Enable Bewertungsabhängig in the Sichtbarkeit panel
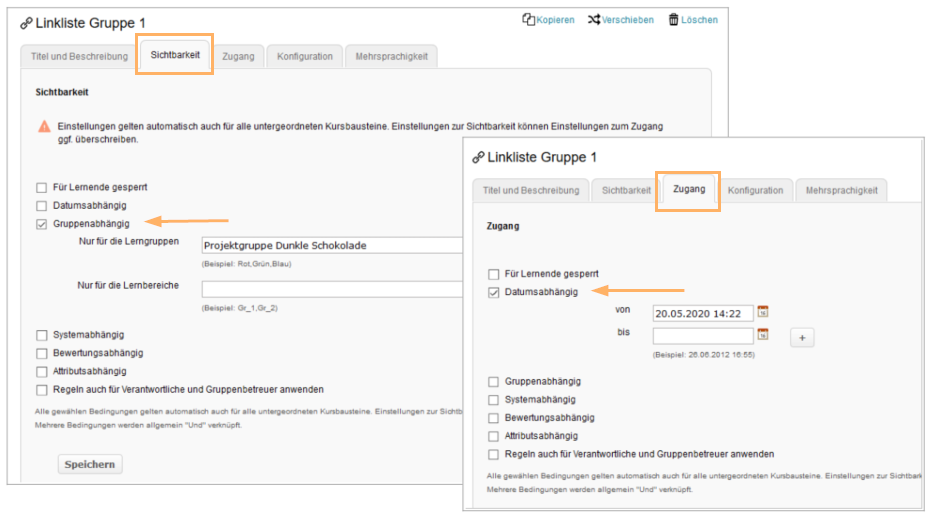 coord(42,353)
